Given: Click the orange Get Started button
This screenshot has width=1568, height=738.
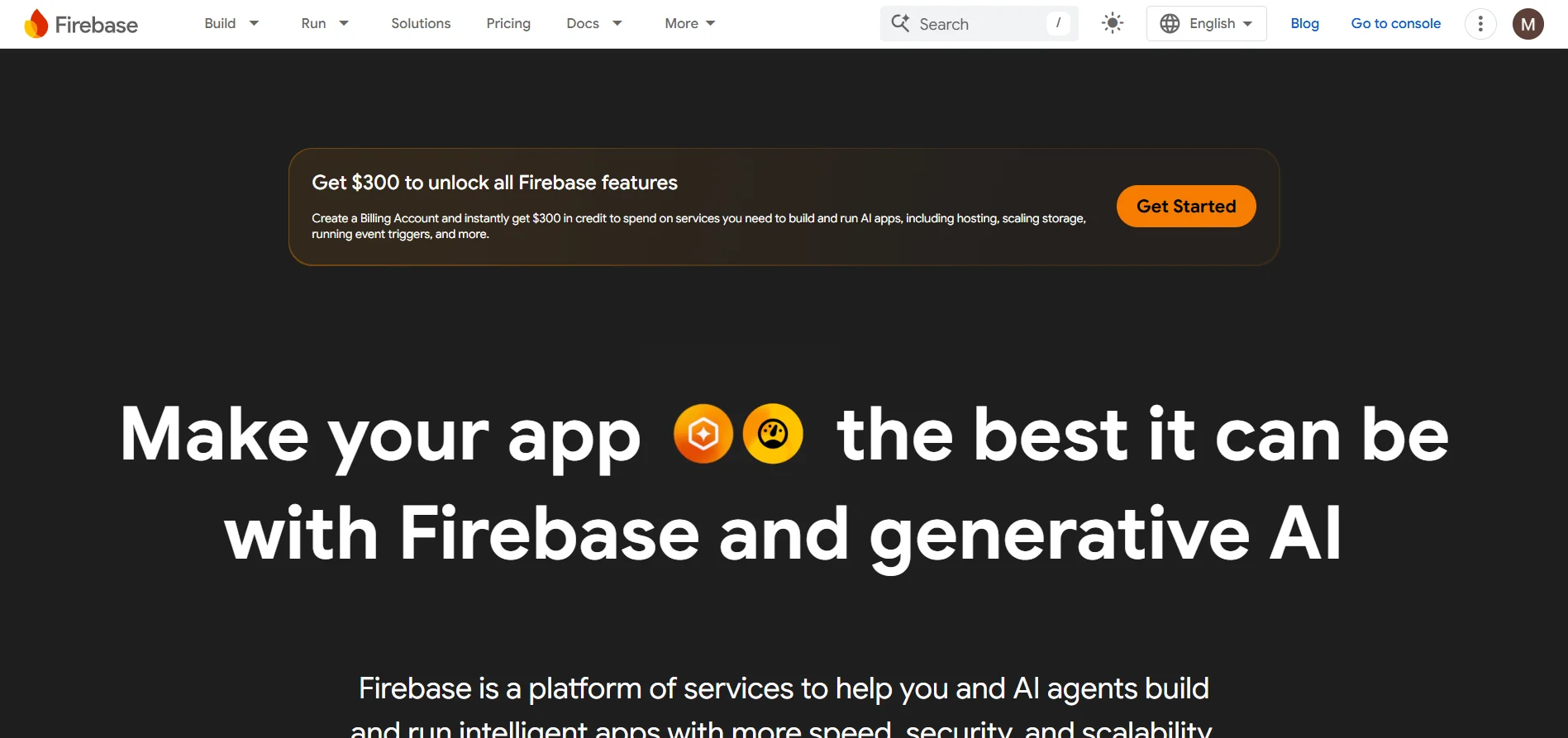Looking at the screenshot, I should click(x=1186, y=206).
